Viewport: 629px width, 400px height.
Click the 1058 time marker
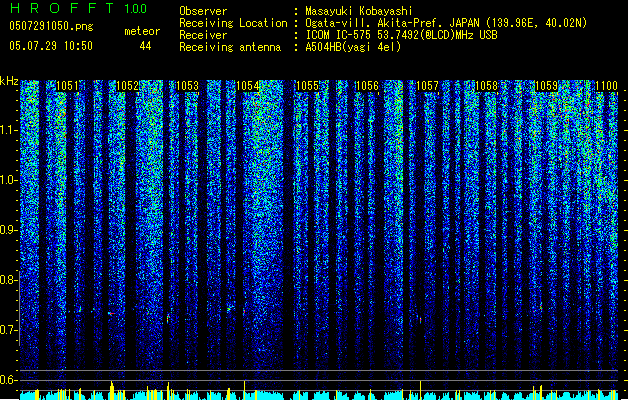pyautogui.click(x=487, y=86)
